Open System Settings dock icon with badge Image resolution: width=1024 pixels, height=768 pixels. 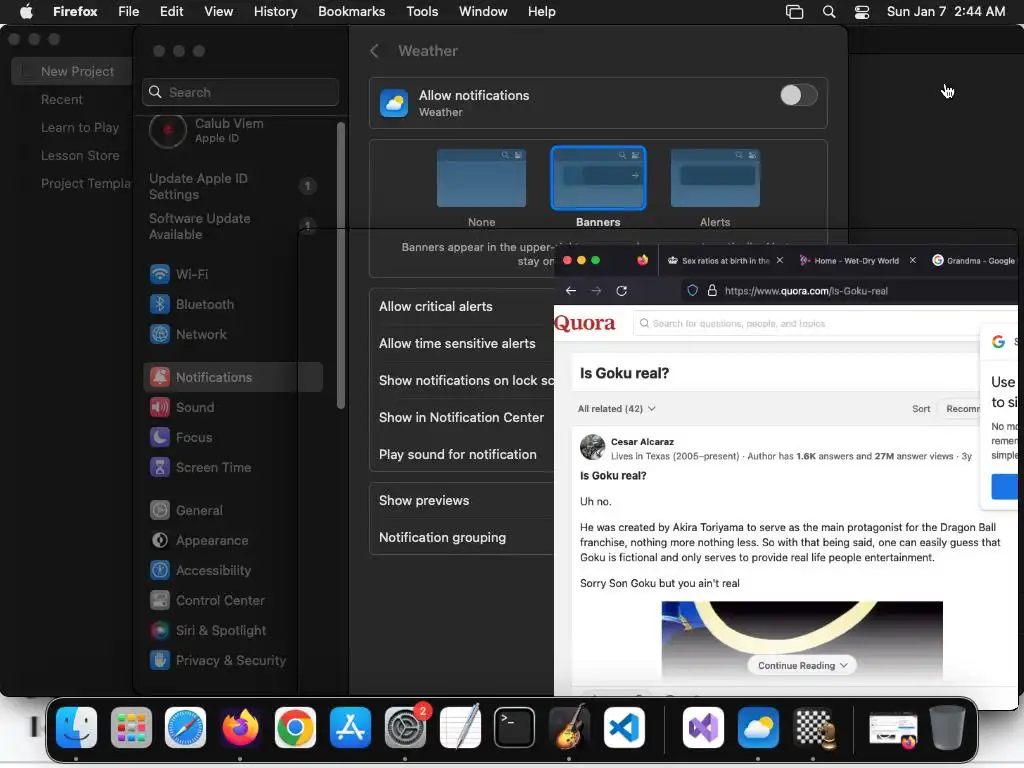pyautogui.click(x=406, y=728)
